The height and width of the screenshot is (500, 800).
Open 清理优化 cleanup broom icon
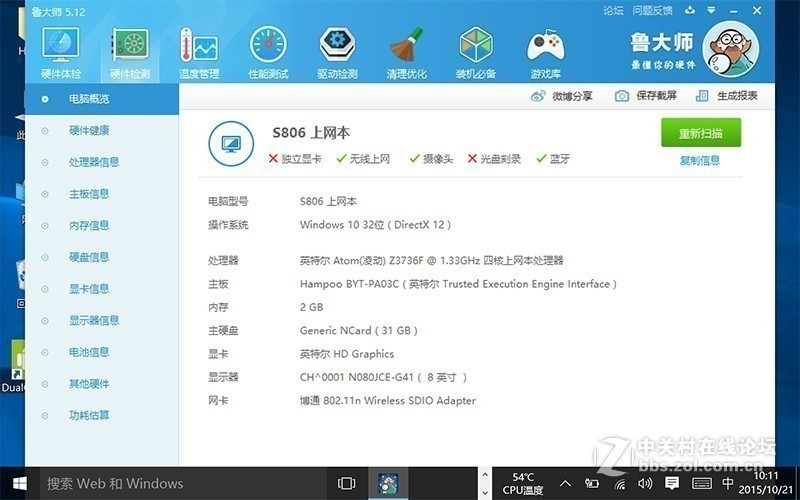coord(407,53)
